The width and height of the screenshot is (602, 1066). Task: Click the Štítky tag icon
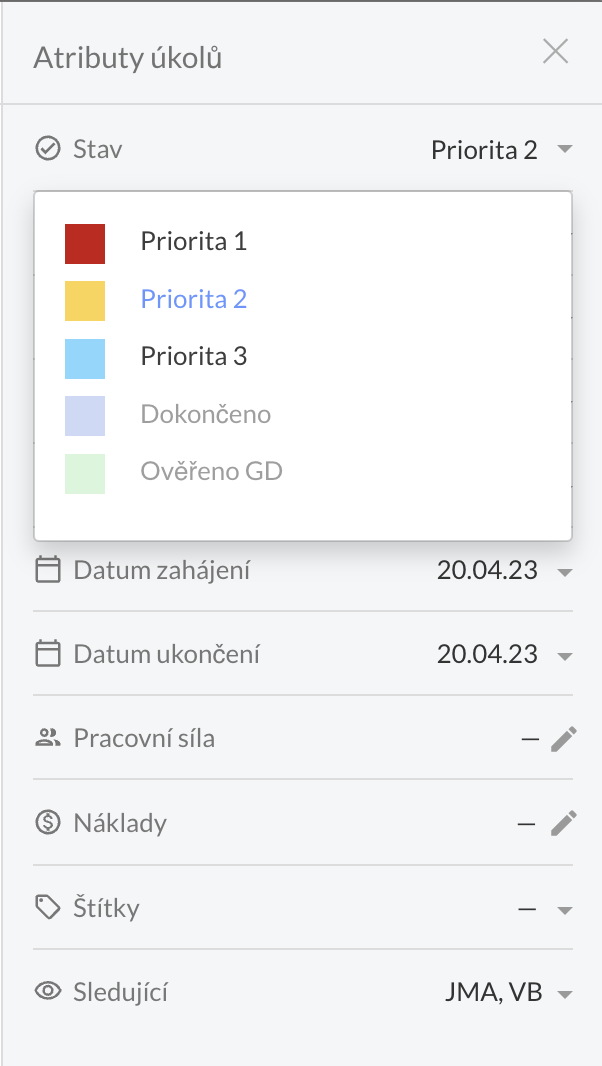[x=47, y=908]
